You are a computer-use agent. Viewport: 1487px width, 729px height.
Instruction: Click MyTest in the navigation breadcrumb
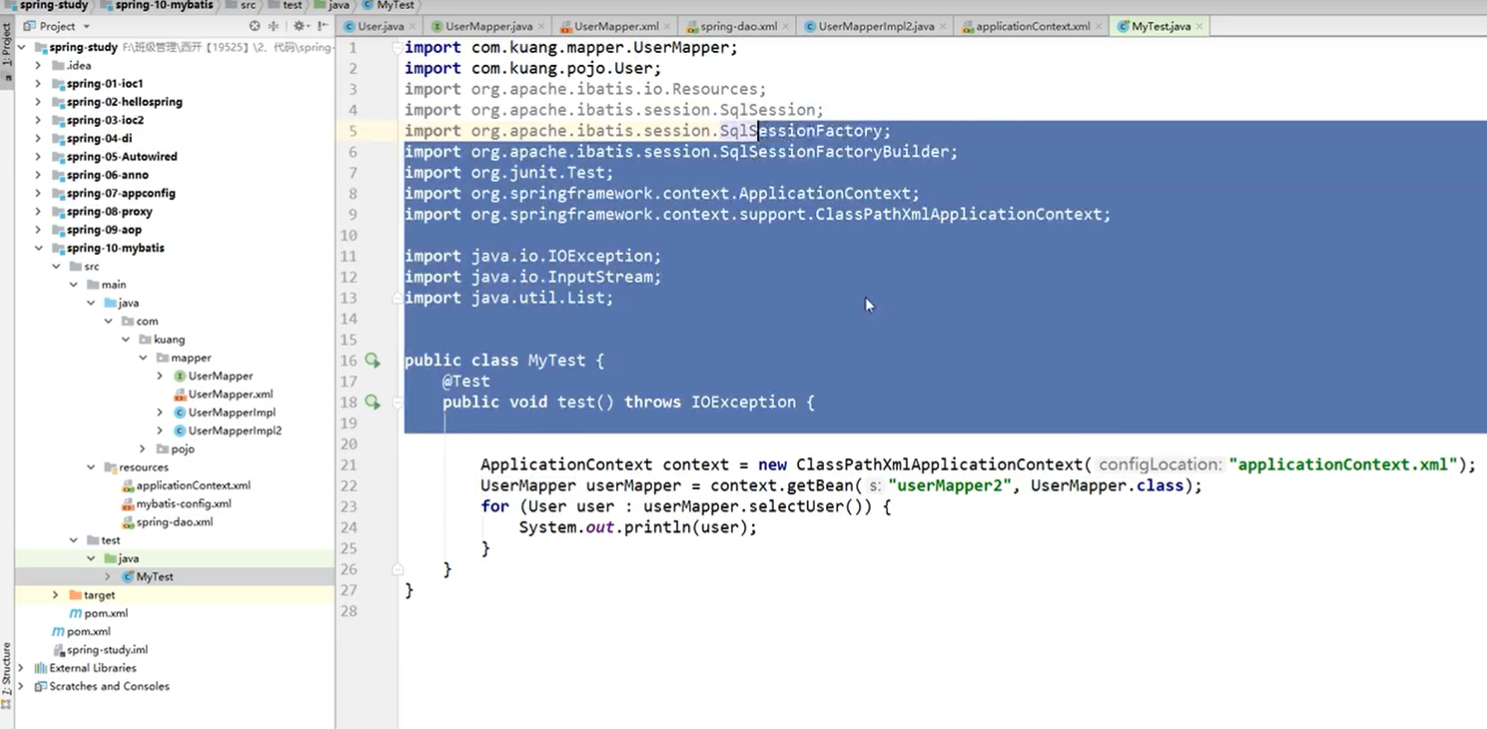pyautogui.click(x=389, y=5)
